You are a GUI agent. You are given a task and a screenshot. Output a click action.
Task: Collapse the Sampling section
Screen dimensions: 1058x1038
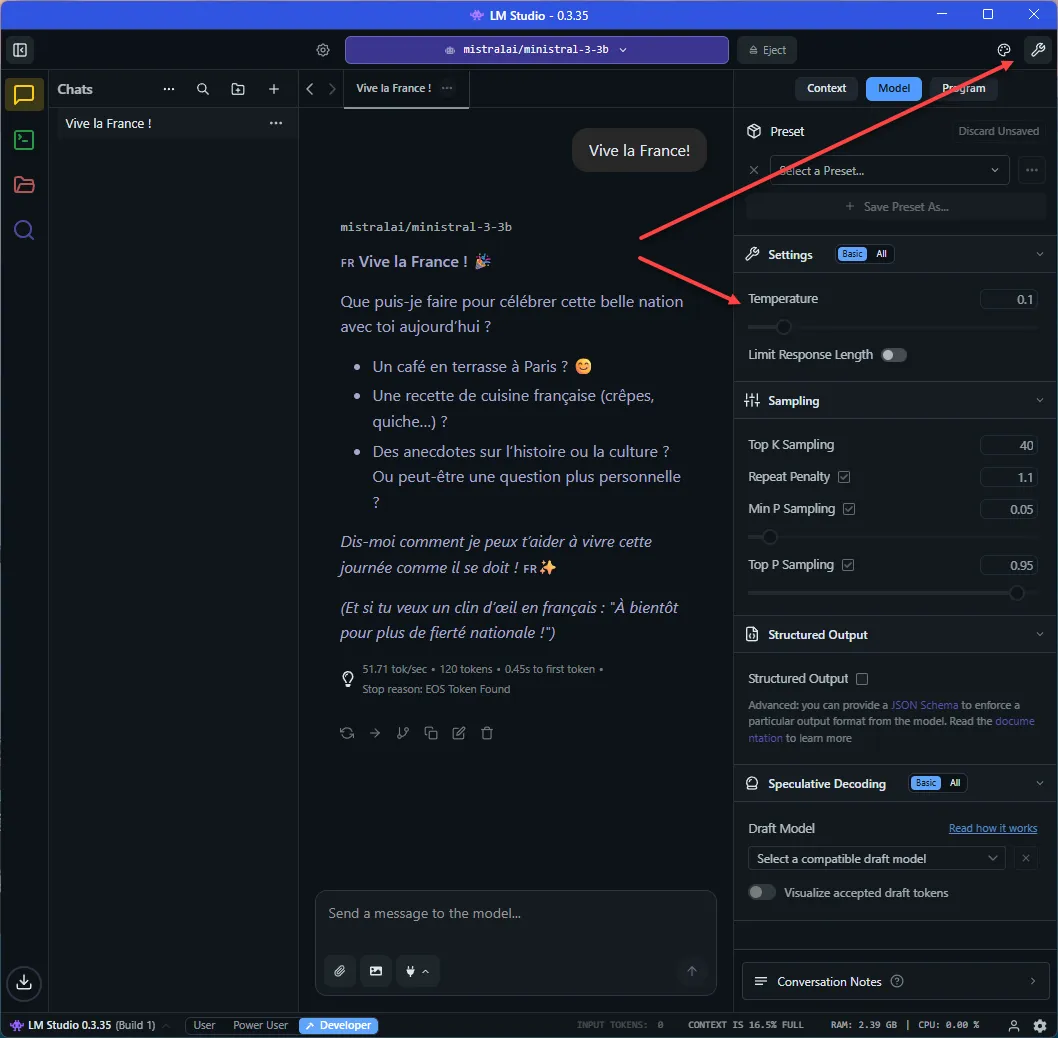tap(1040, 400)
